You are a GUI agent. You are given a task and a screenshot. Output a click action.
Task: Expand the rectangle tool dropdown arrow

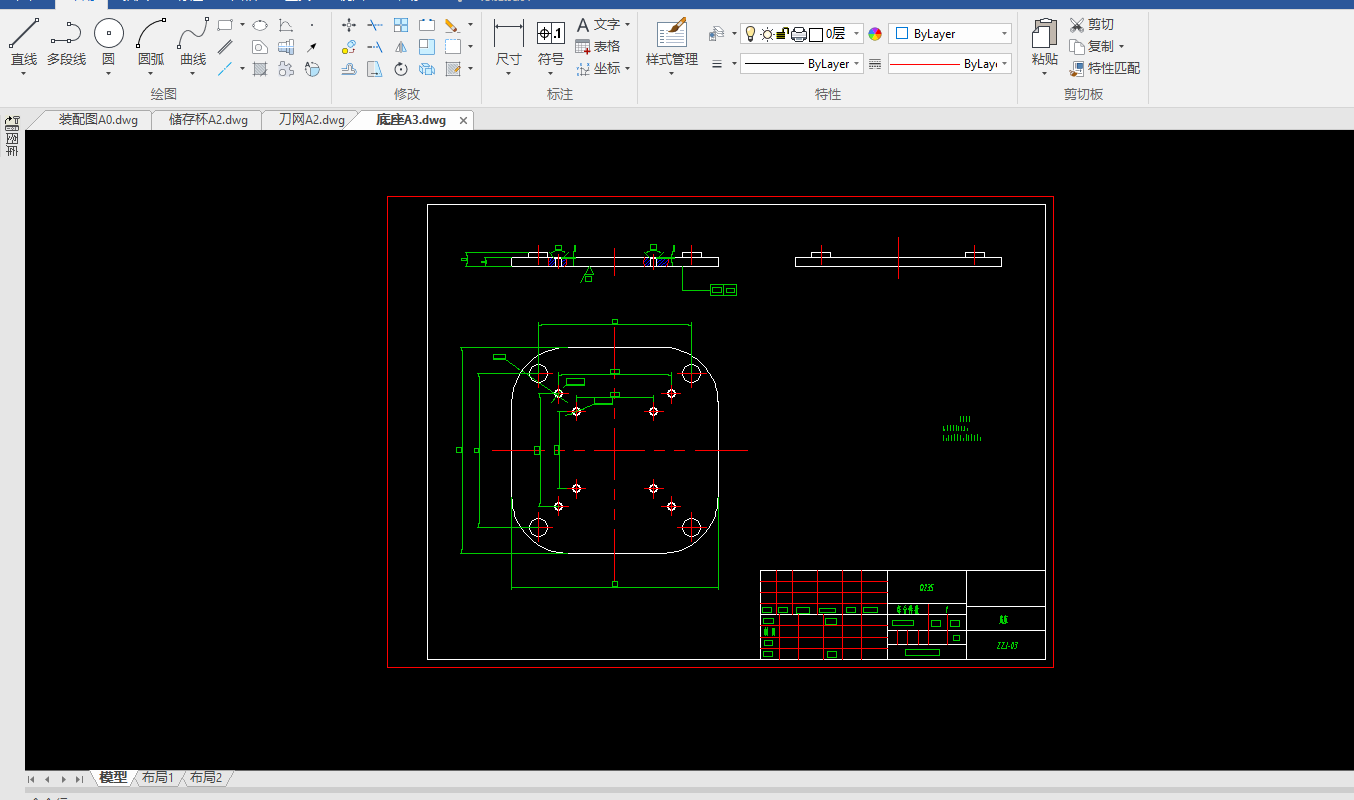pos(242,25)
